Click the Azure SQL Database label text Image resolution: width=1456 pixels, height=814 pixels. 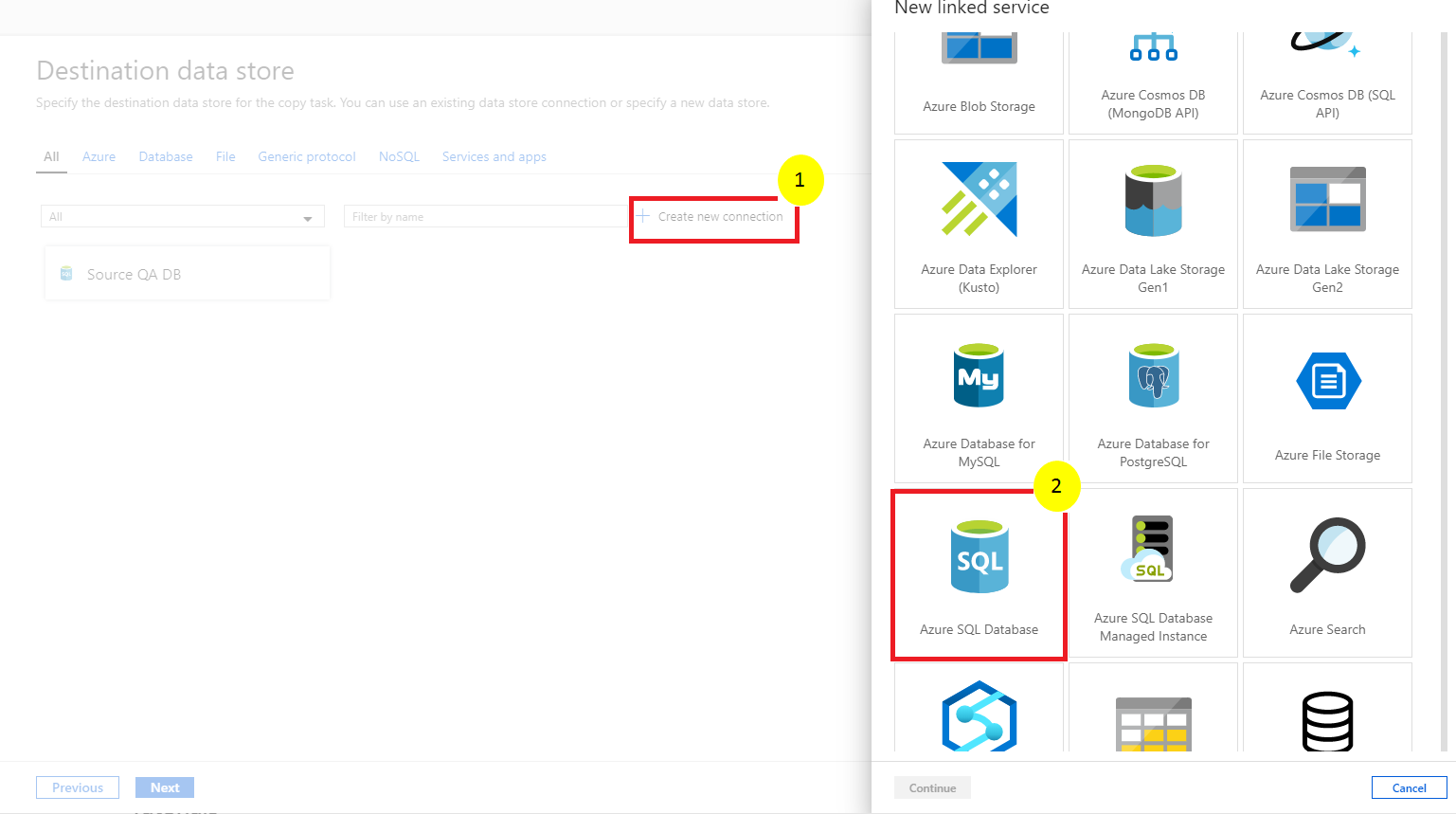[x=979, y=629]
